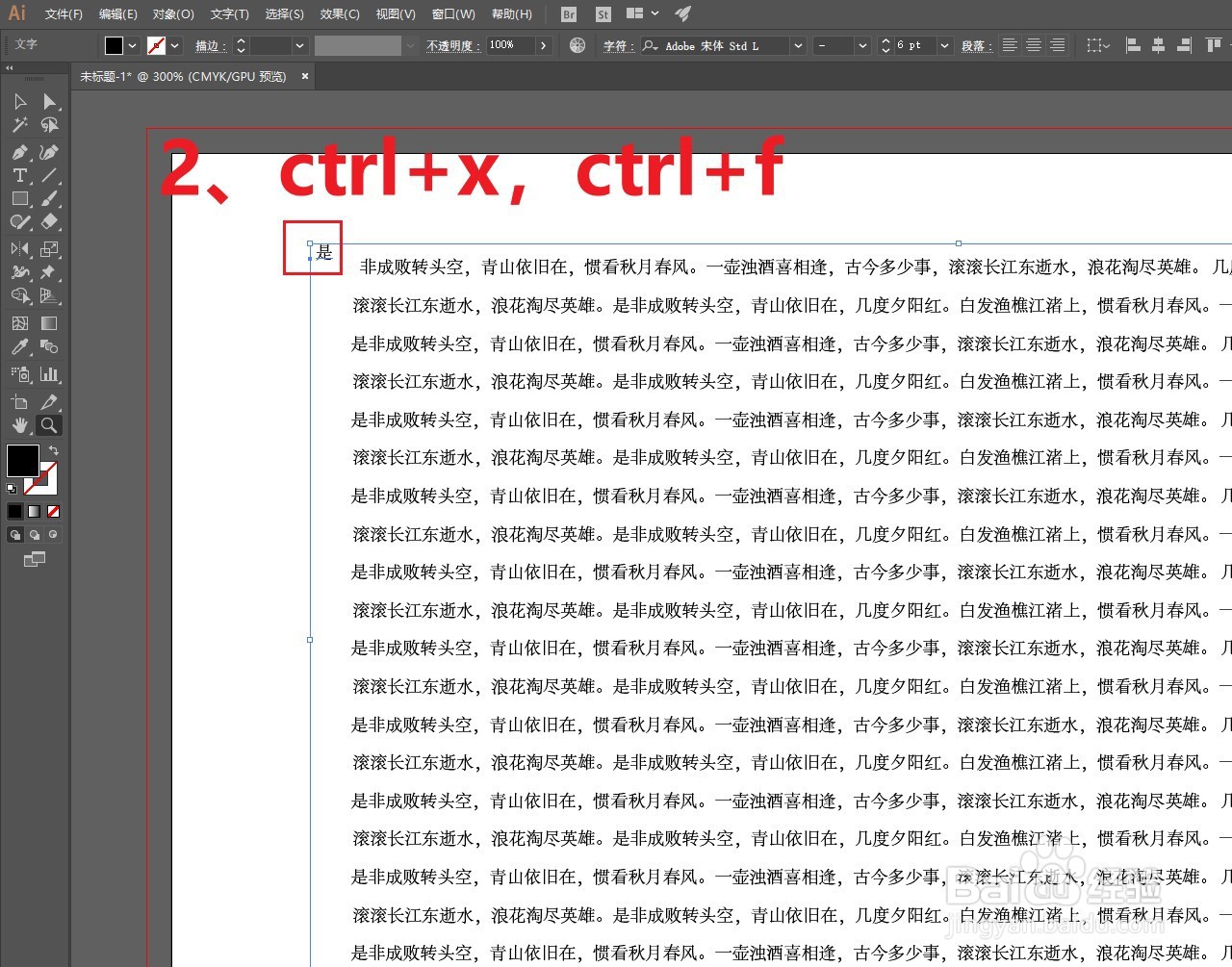
Task: Select the Selection tool arrow
Action: click(19, 101)
